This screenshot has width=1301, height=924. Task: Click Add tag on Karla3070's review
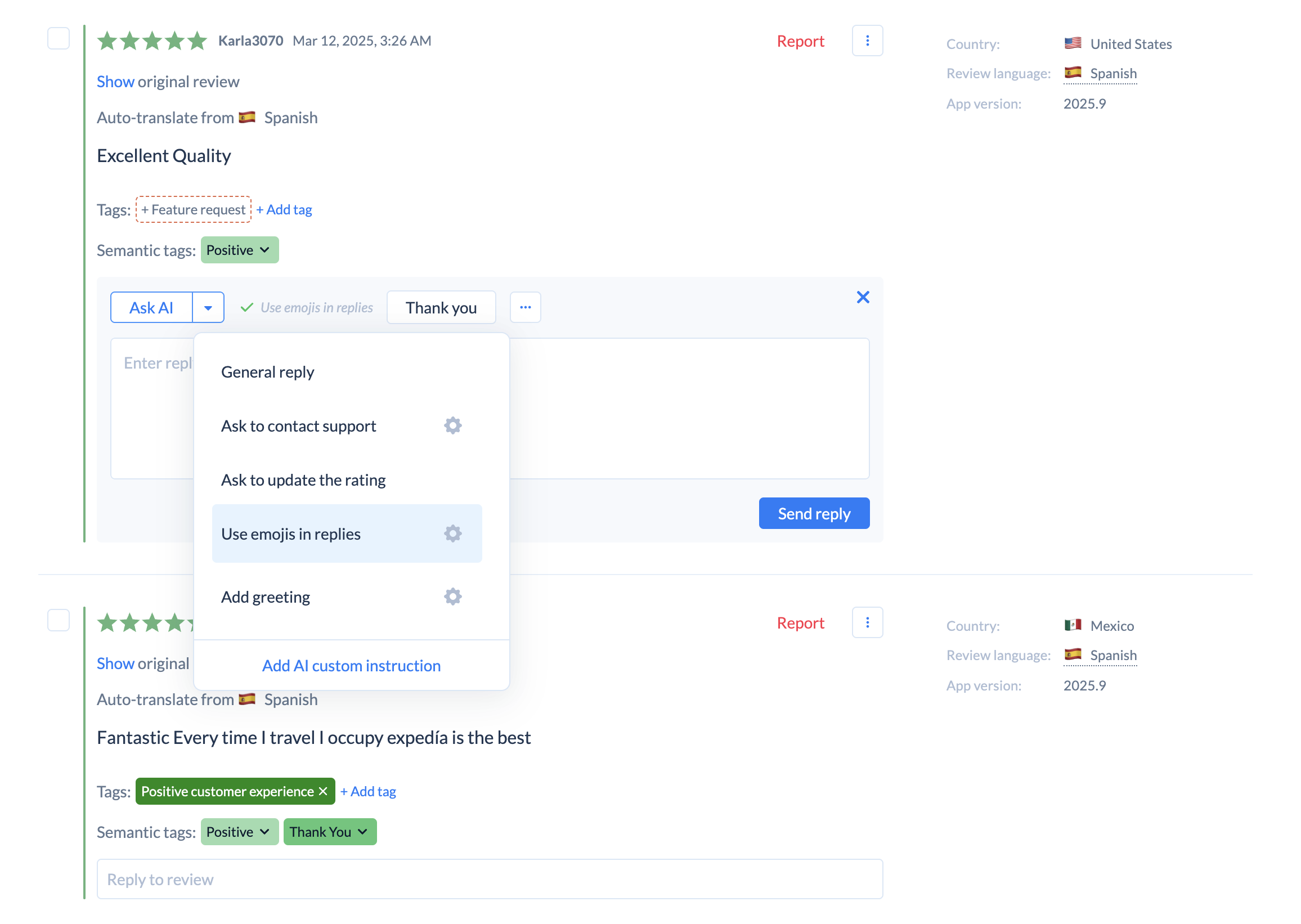pyautogui.click(x=284, y=209)
